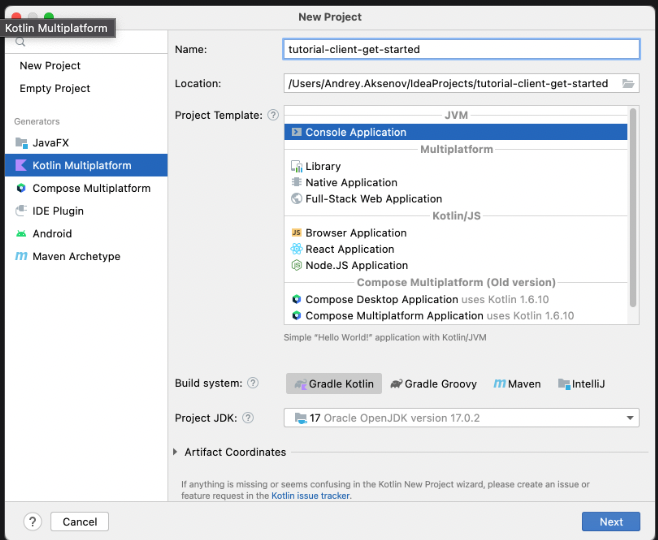The height and width of the screenshot is (540, 658).
Task: Browse location with the folder icon
Action: pos(628,83)
